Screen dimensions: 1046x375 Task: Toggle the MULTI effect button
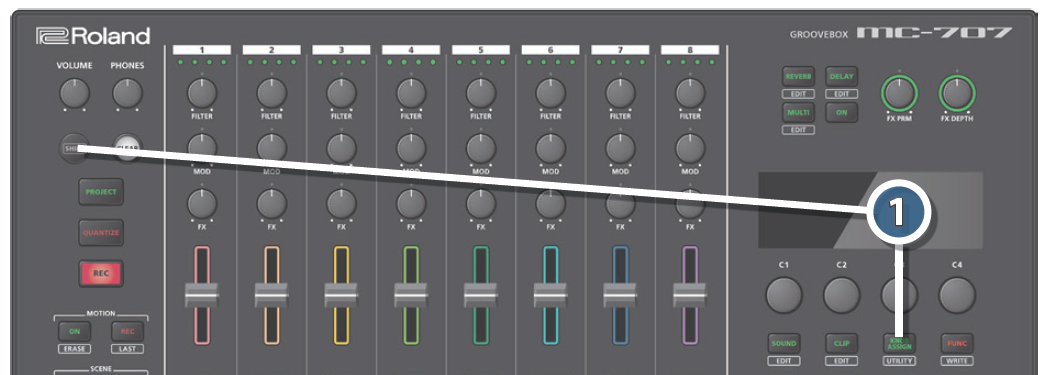click(799, 112)
